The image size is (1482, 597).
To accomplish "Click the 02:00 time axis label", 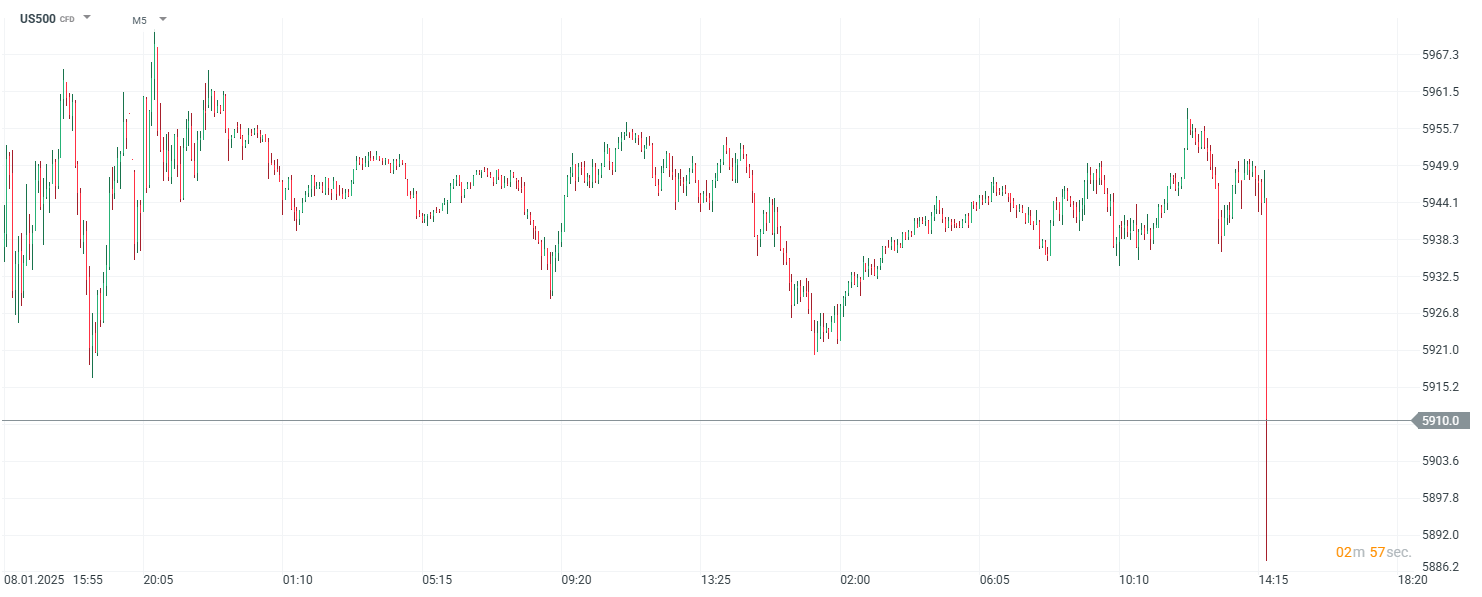I will click(x=855, y=580).
